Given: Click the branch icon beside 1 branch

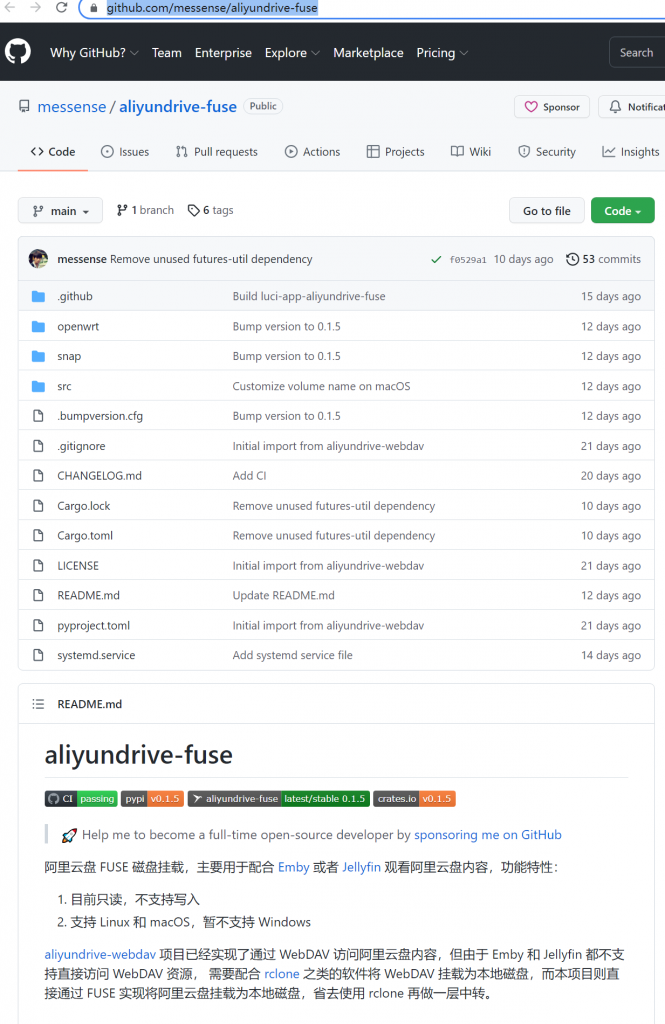Looking at the screenshot, I should click(122, 210).
